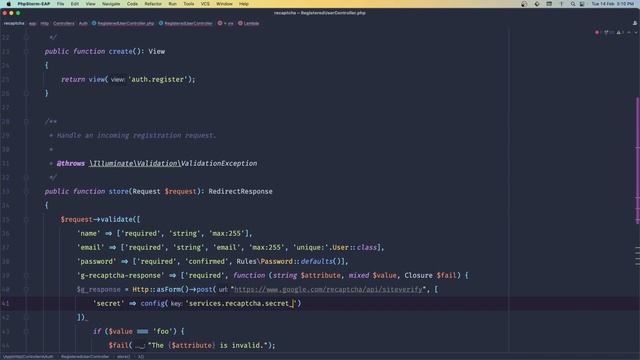Click line number 41 in the gutter

coord(6,303)
